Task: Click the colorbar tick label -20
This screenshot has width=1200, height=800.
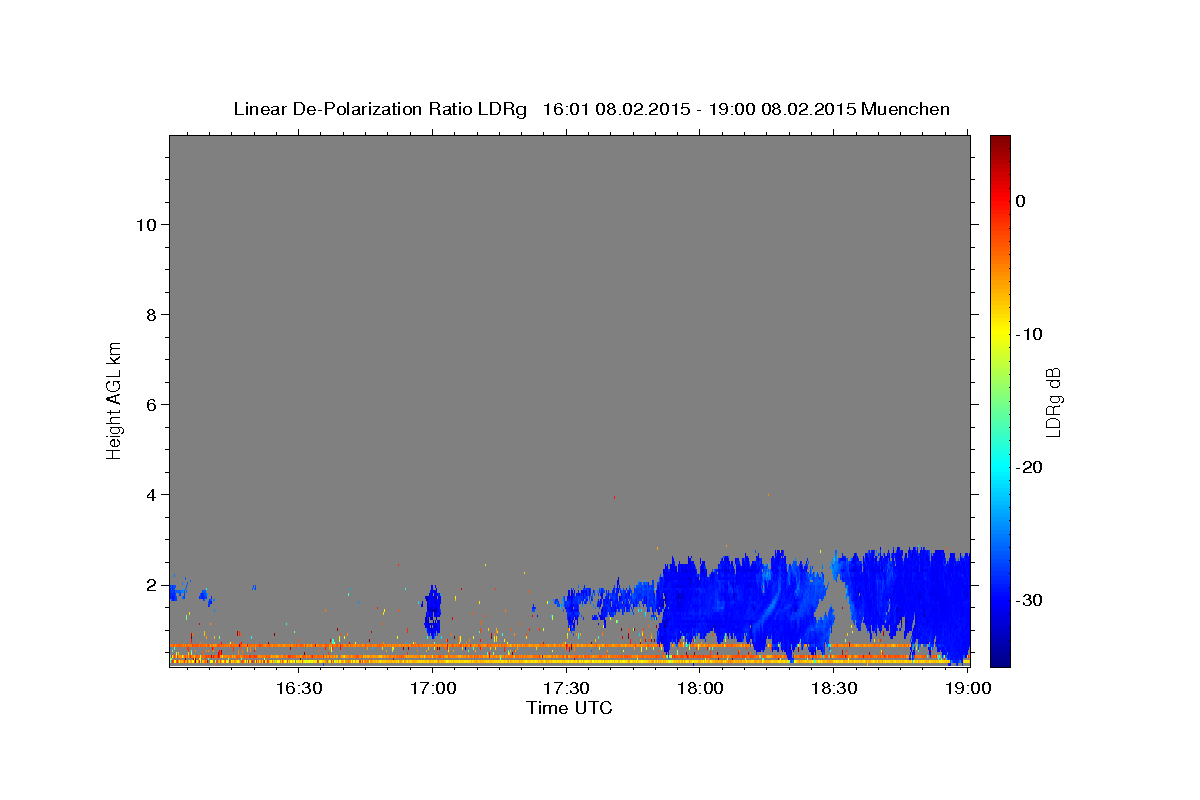Action: [1029, 467]
